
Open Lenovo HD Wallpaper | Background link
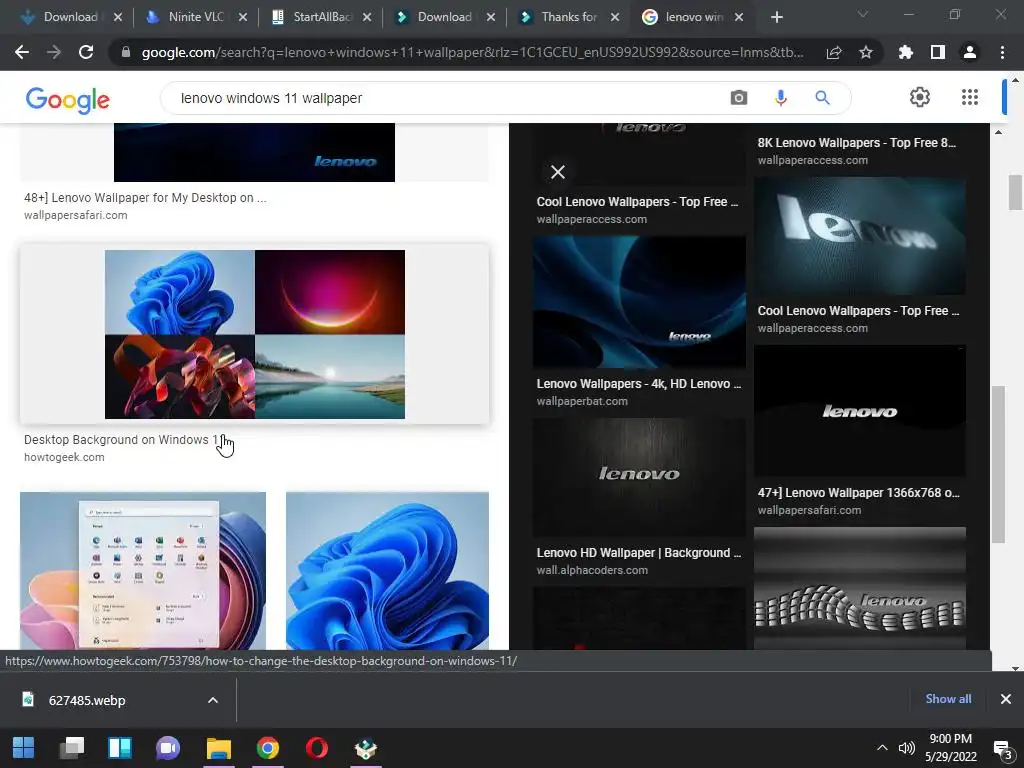pyautogui.click(x=639, y=552)
